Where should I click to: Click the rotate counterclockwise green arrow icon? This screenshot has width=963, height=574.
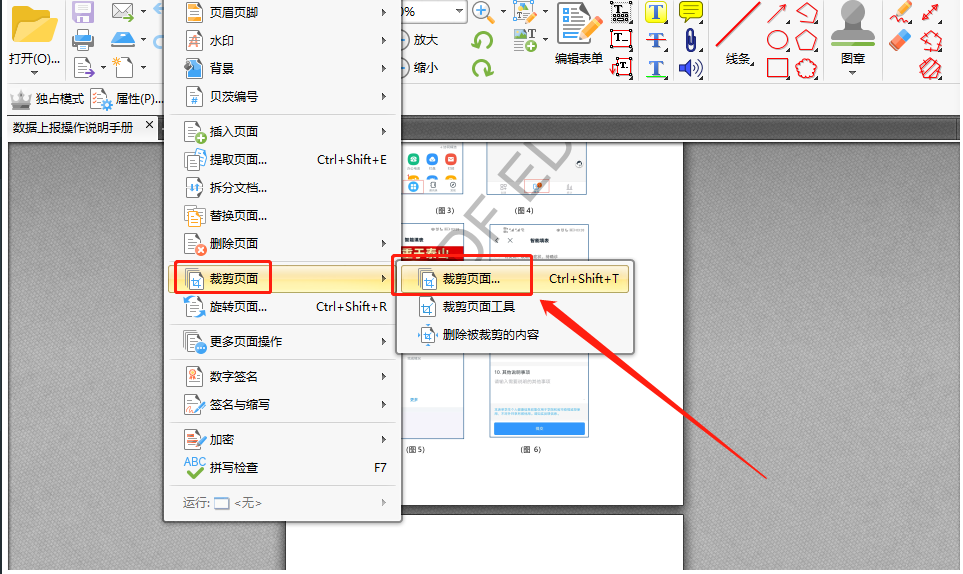pyautogui.click(x=483, y=41)
